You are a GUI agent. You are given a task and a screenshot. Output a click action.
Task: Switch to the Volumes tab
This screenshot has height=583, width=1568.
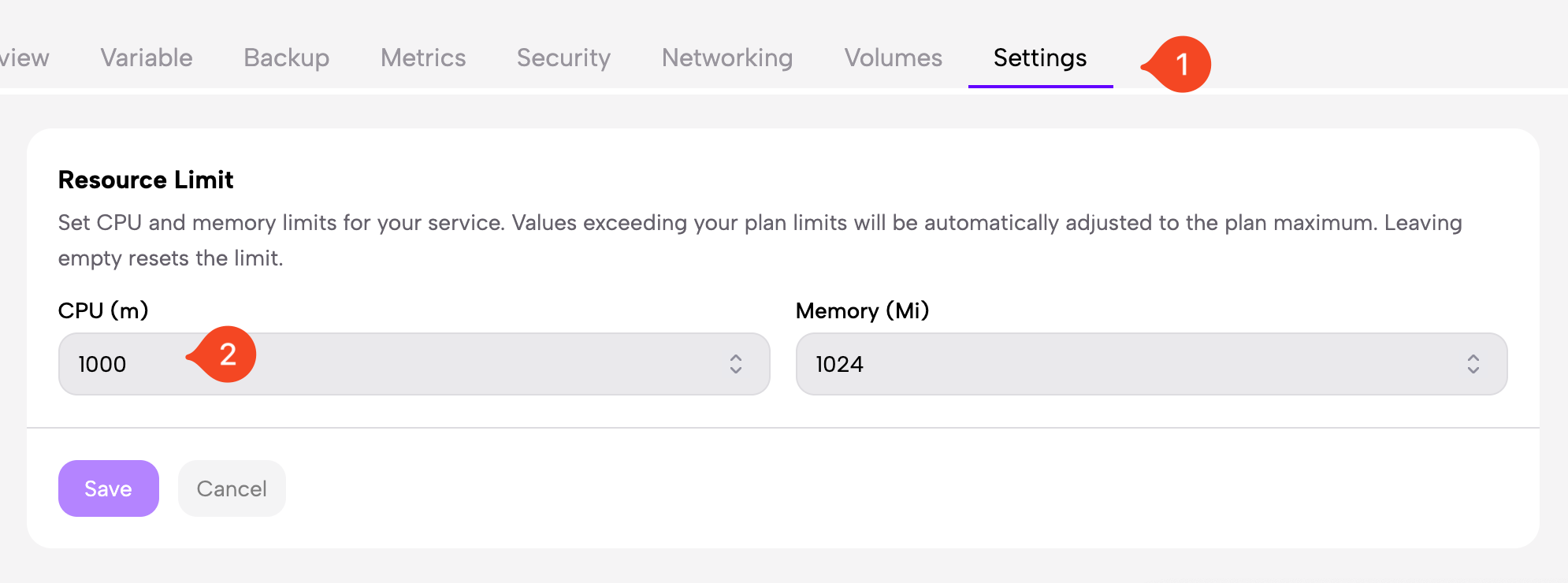point(893,58)
